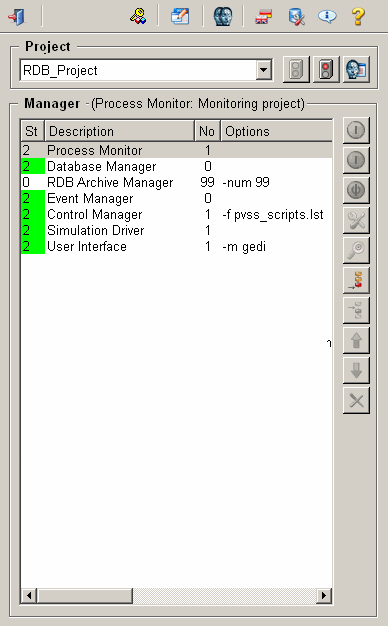Click the red traffic light stop project button
This screenshot has height=626, width=388.
pos(326,69)
